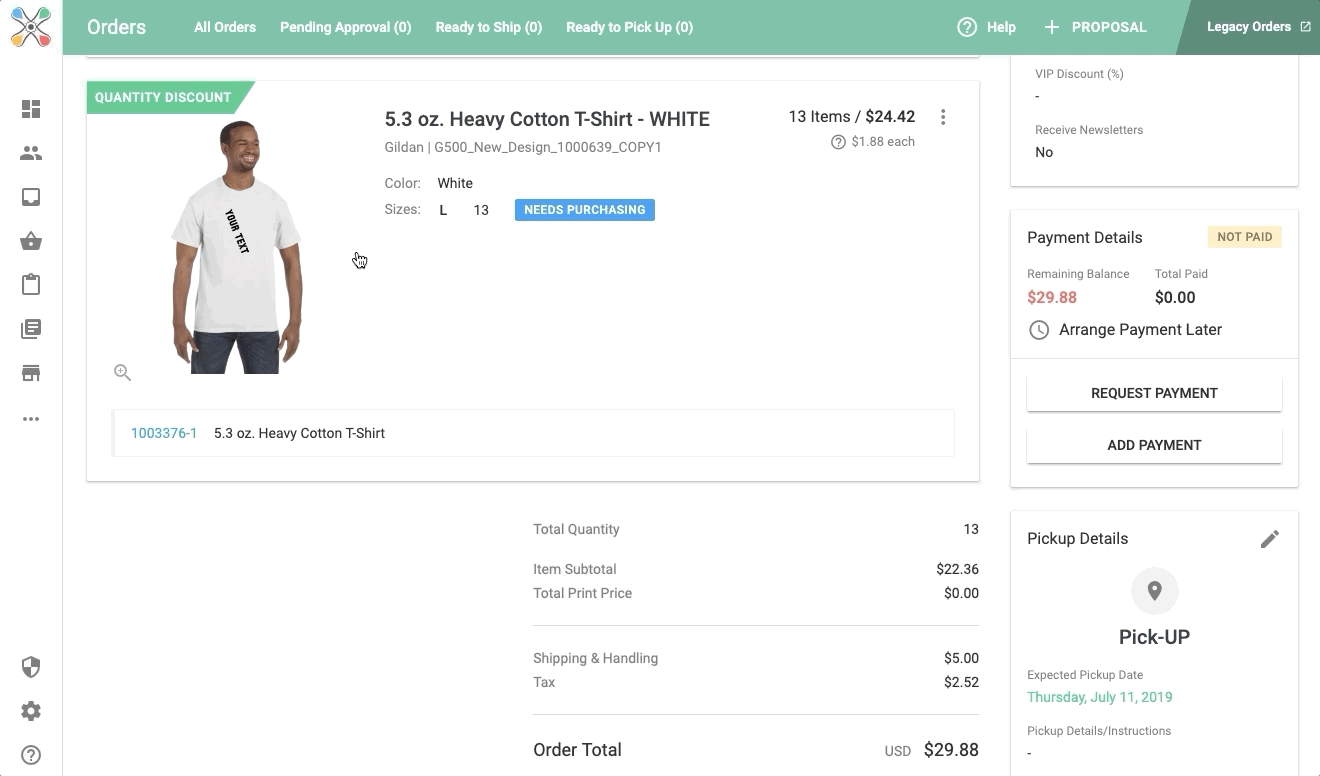Image resolution: width=1320 pixels, height=776 pixels.
Task: Open the security shield icon near bottom sidebar
Action: click(31, 666)
